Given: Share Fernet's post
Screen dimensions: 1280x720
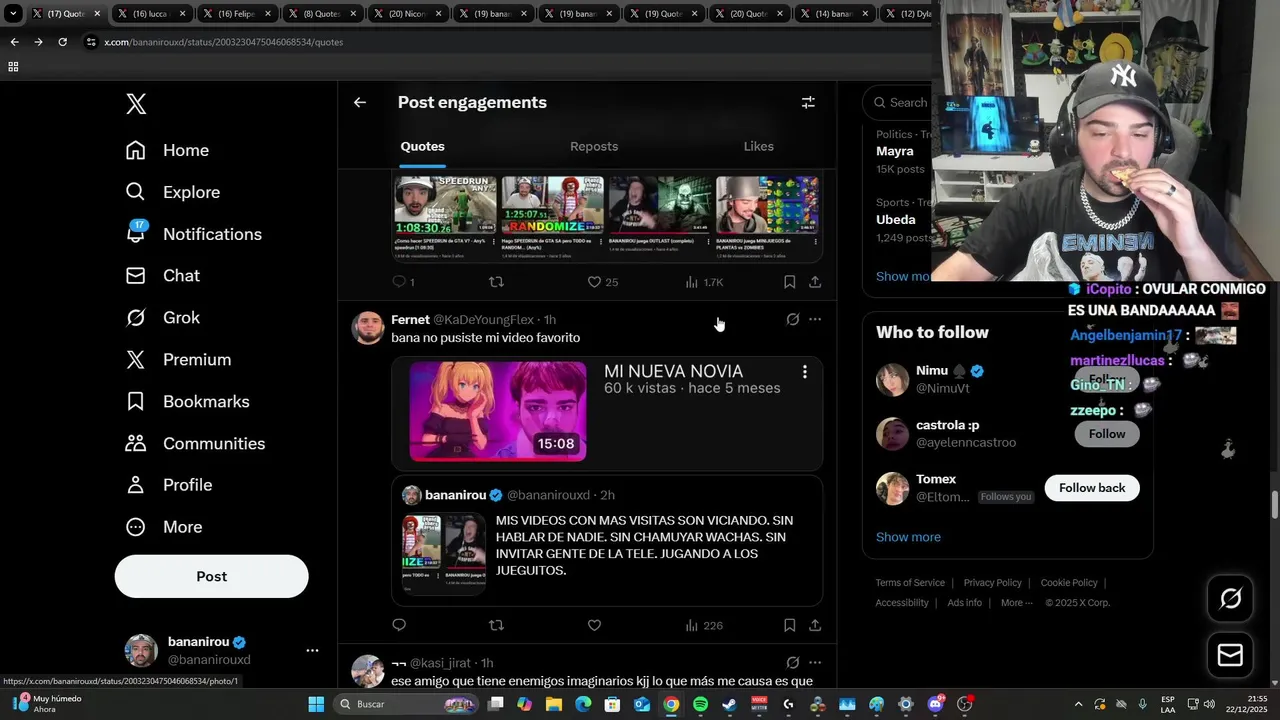Looking at the screenshot, I should click(x=815, y=625).
